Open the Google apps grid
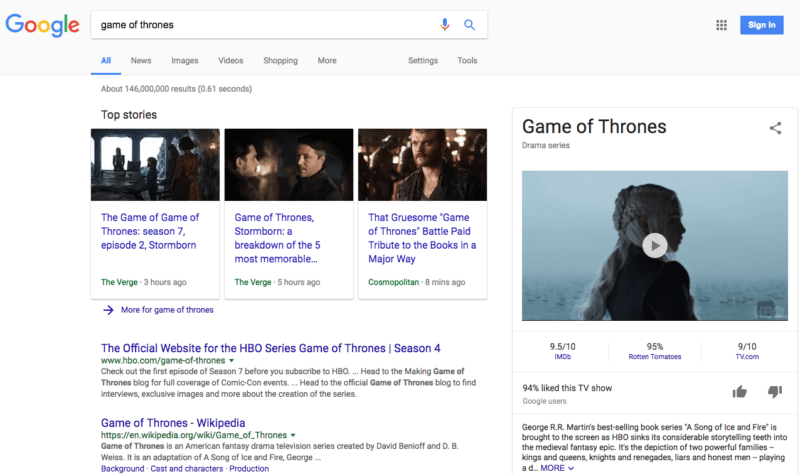 pyautogui.click(x=722, y=25)
